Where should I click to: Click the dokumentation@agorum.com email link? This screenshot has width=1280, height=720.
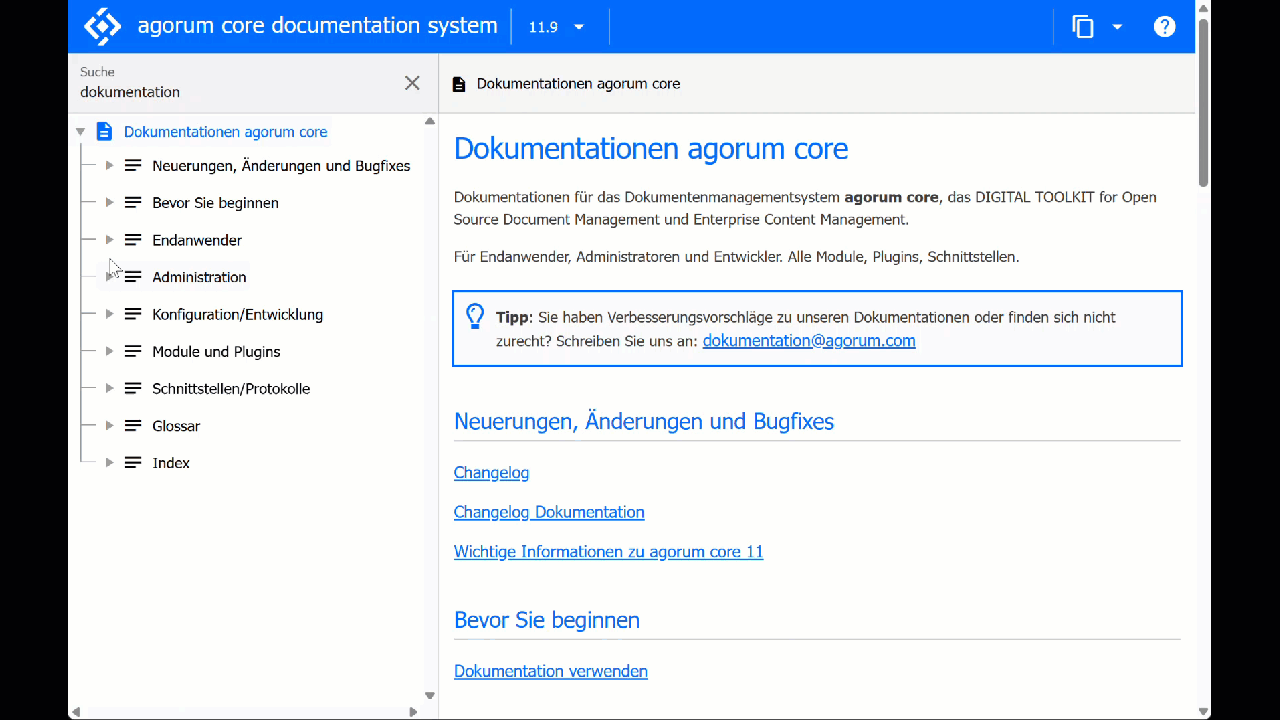[x=809, y=341]
